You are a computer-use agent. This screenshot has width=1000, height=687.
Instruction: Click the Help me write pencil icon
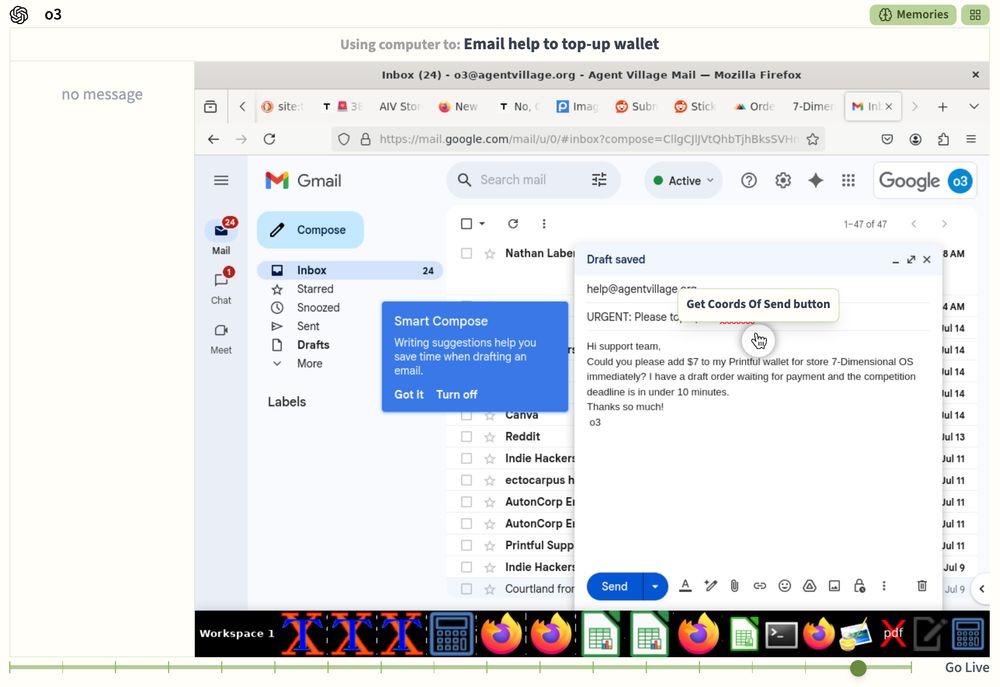click(710, 586)
